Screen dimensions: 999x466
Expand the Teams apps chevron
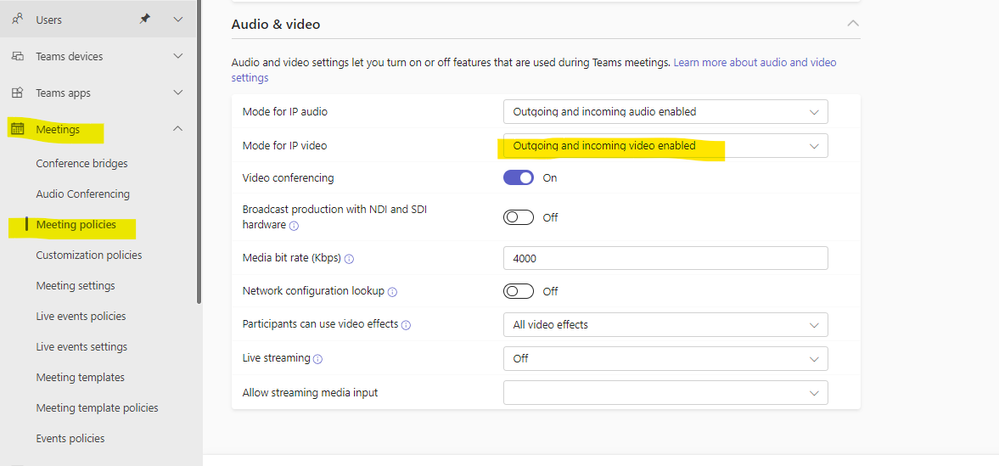coord(178,92)
